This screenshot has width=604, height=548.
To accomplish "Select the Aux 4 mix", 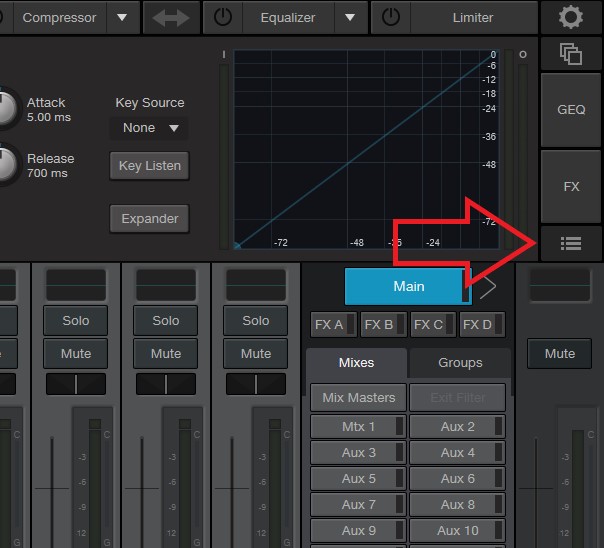I will pyautogui.click(x=458, y=452).
